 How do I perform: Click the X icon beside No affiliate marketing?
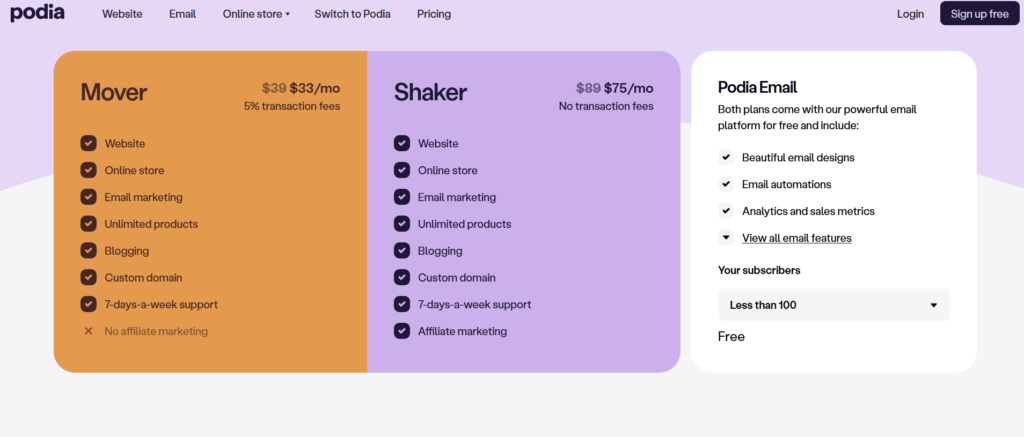[x=88, y=331]
